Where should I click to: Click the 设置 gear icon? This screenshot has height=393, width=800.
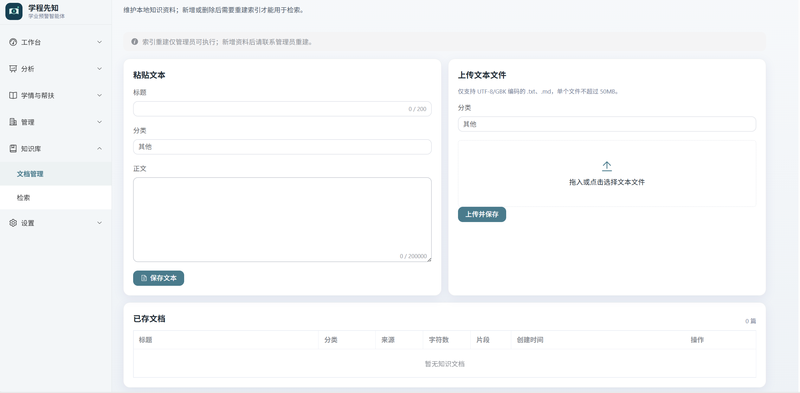click(x=13, y=223)
